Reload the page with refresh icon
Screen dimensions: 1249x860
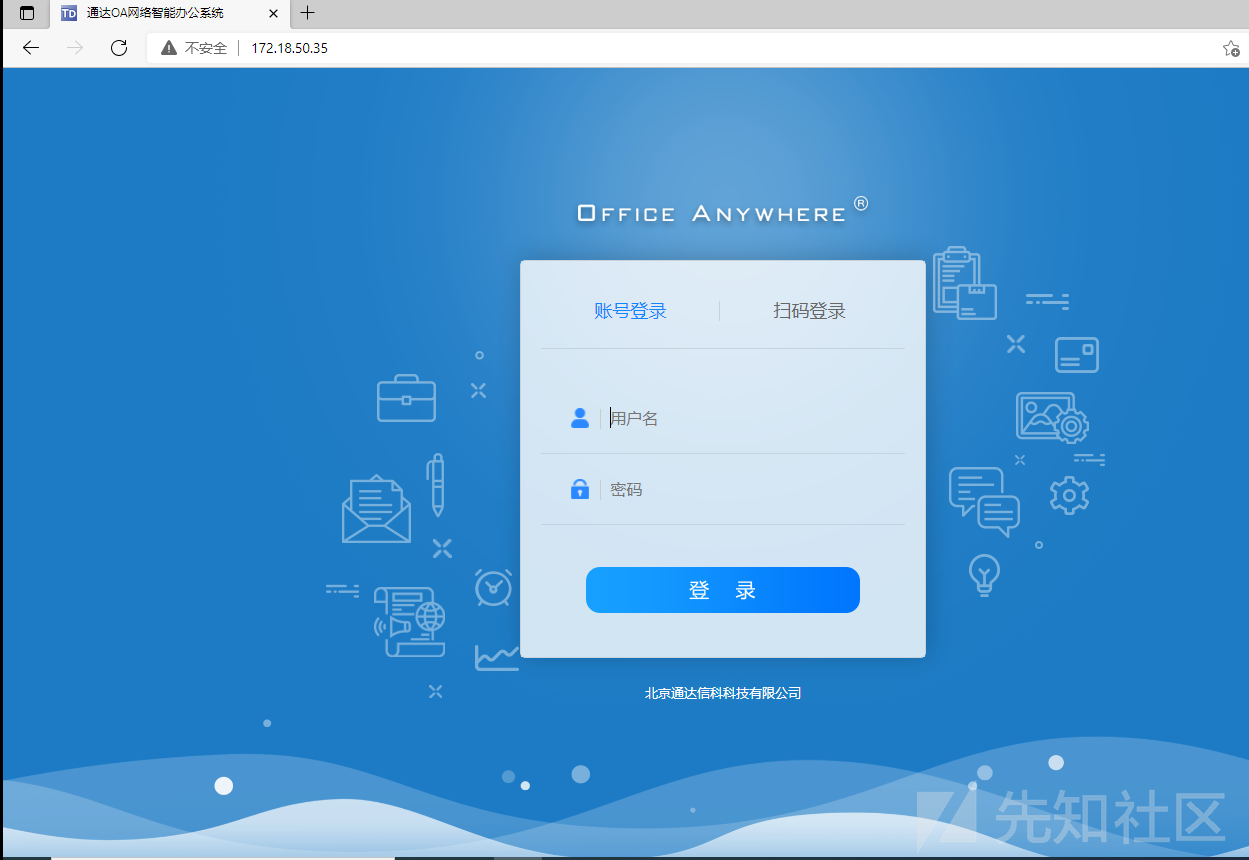119,48
